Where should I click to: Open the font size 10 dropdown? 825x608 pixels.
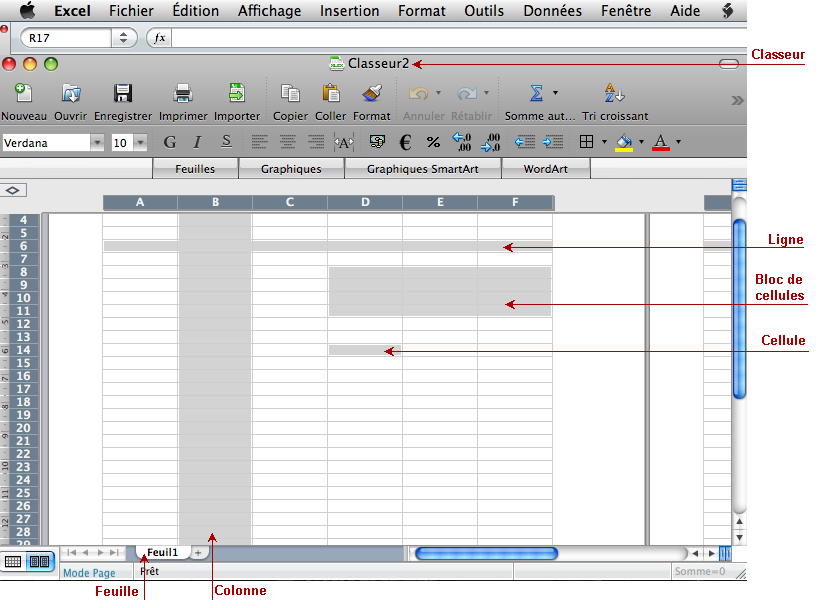click(140, 143)
